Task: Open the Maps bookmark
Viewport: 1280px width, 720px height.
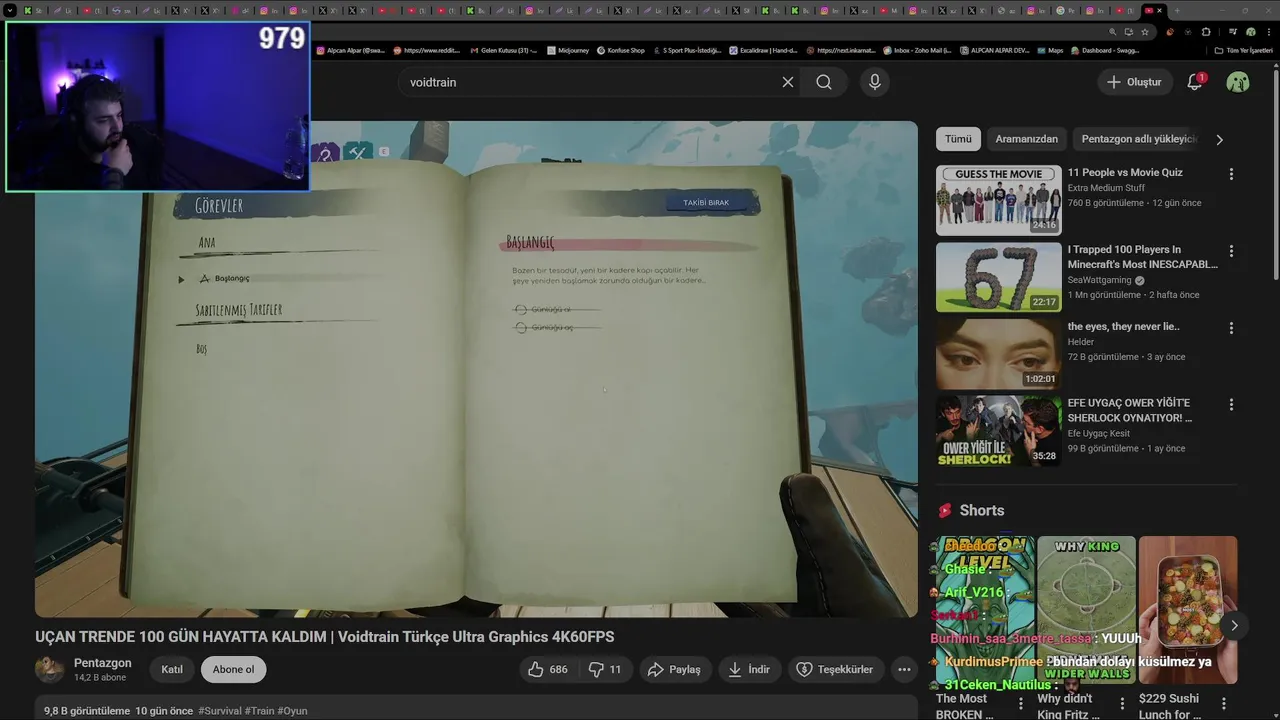Action: 1050,50
